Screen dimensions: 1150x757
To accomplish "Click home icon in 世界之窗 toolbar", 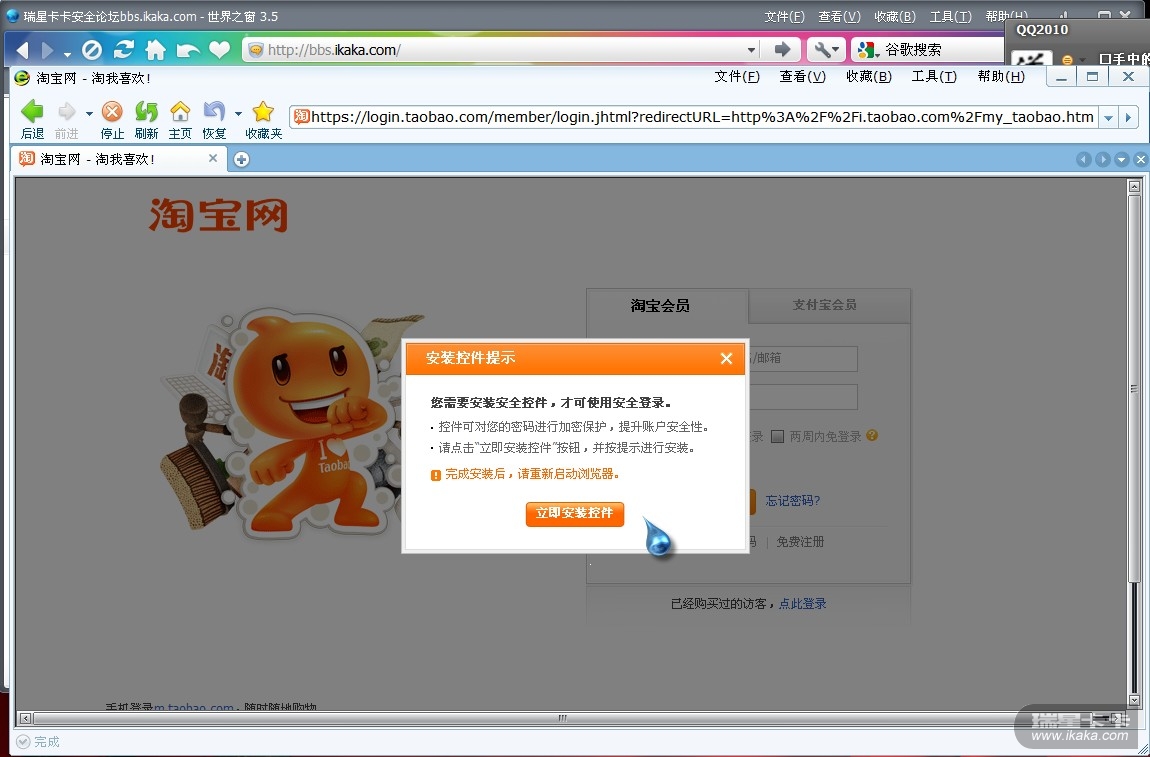I will 155,50.
